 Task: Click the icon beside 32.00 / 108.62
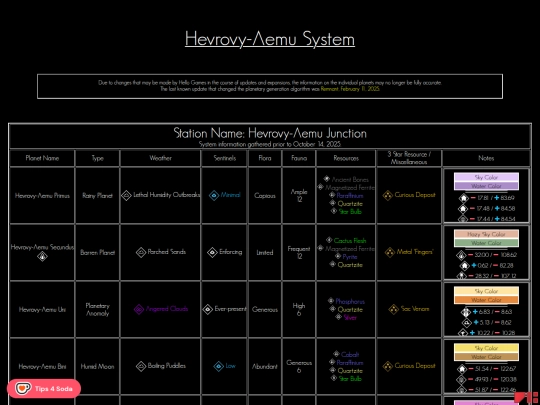461,255
